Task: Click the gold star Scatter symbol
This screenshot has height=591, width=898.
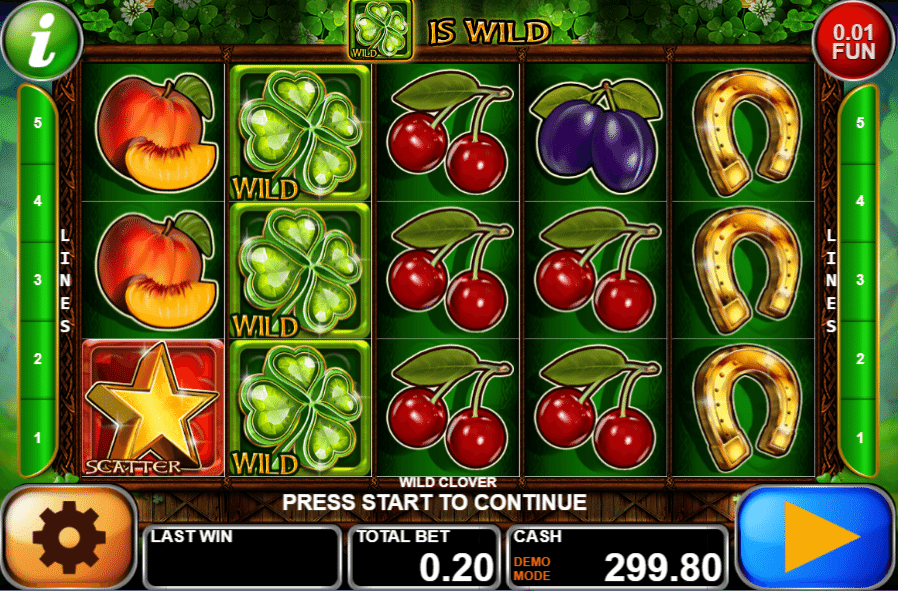Action: click(x=153, y=407)
